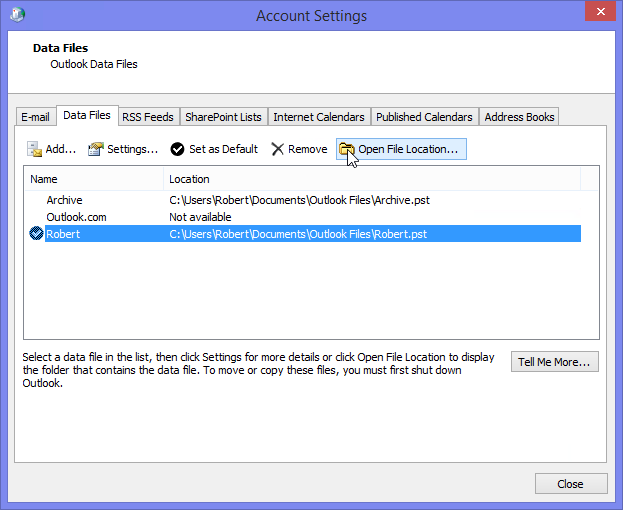Viewport: 623px width, 510px height.
Task: Show the Address Books tab
Action: 519,117
